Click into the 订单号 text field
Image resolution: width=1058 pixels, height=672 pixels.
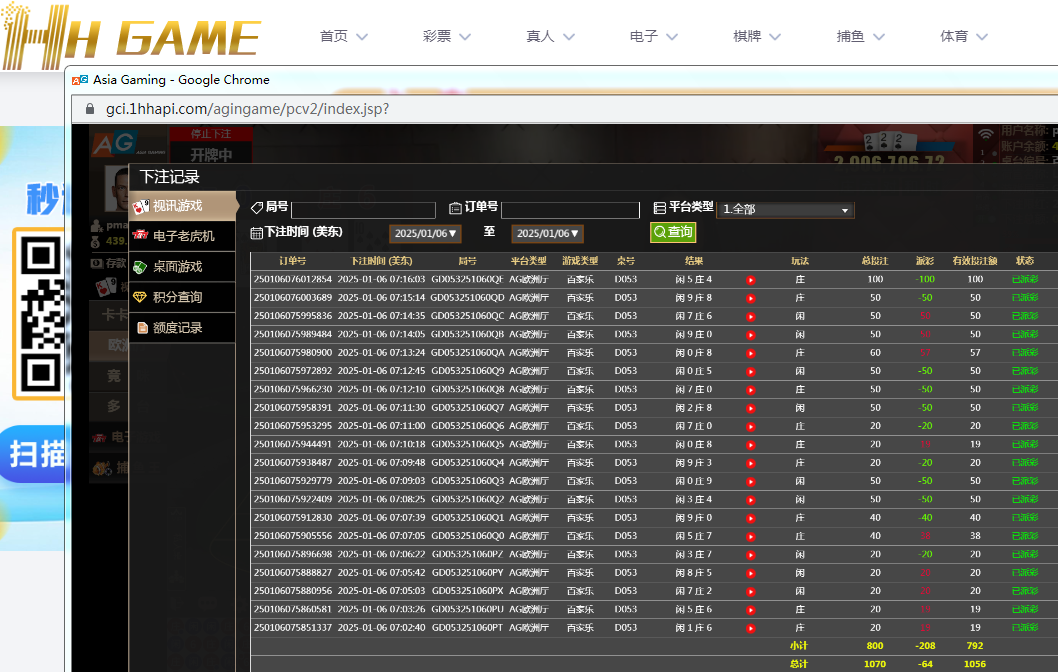[569, 210]
